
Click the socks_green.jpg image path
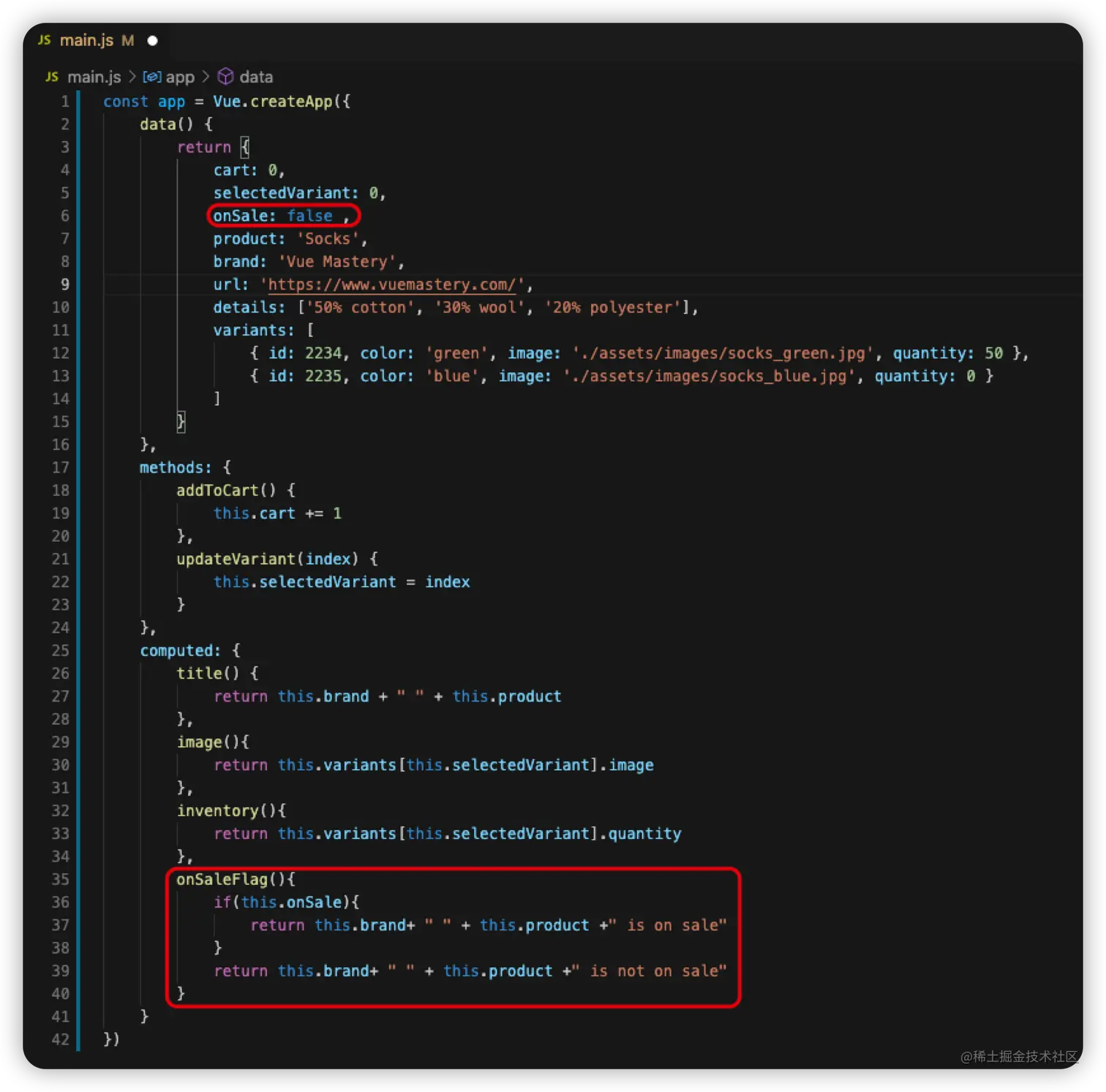point(723,353)
